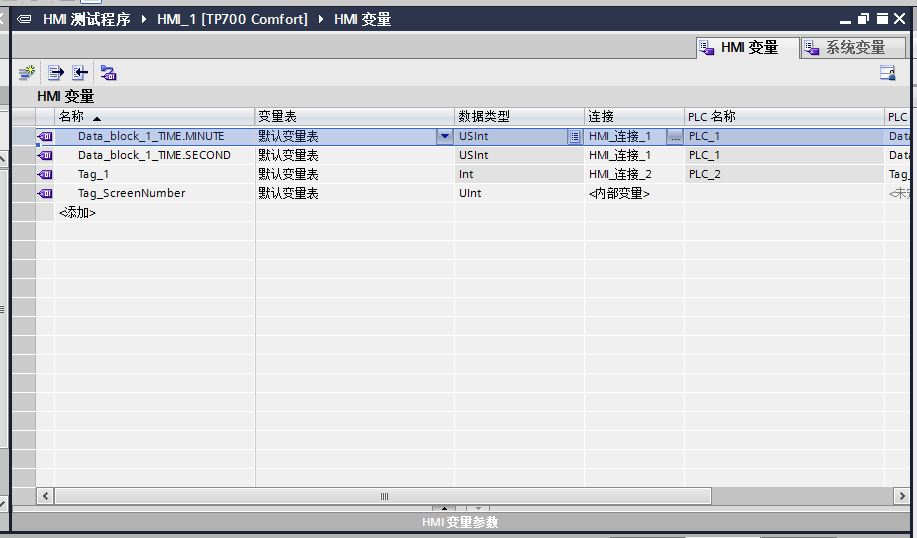The height and width of the screenshot is (538, 917).
Task: Click tag icon of Data_block_1_TIME.SECOND row
Action: [46, 156]
